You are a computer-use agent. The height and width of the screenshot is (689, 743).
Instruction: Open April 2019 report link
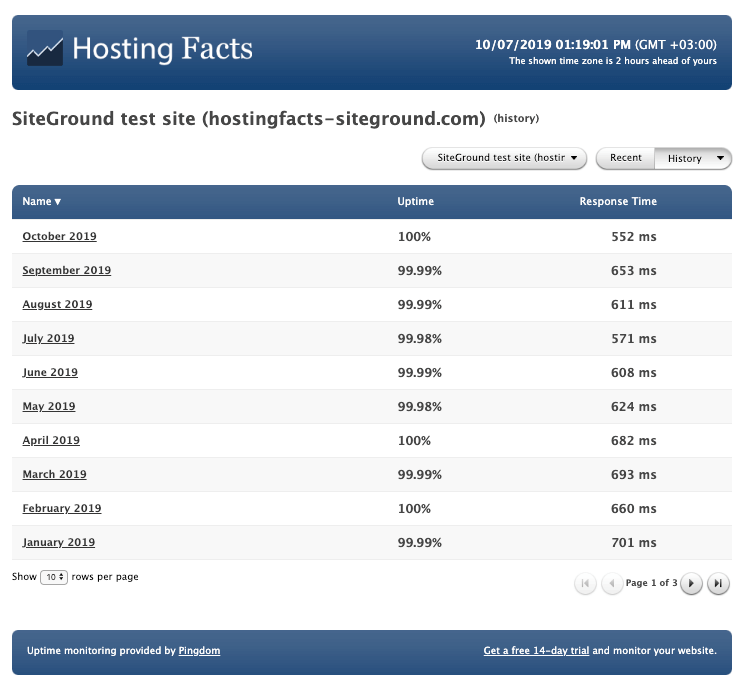coord(51,441)
